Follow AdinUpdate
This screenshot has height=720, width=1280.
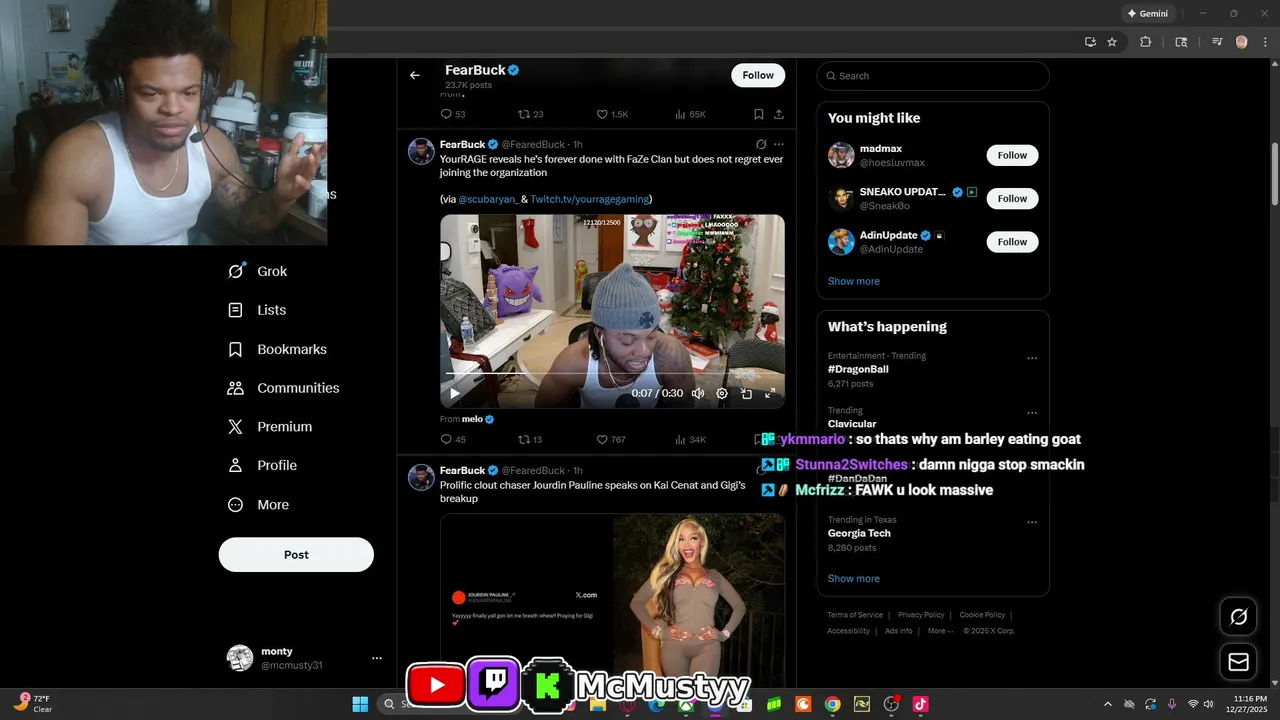[1012, 242]
